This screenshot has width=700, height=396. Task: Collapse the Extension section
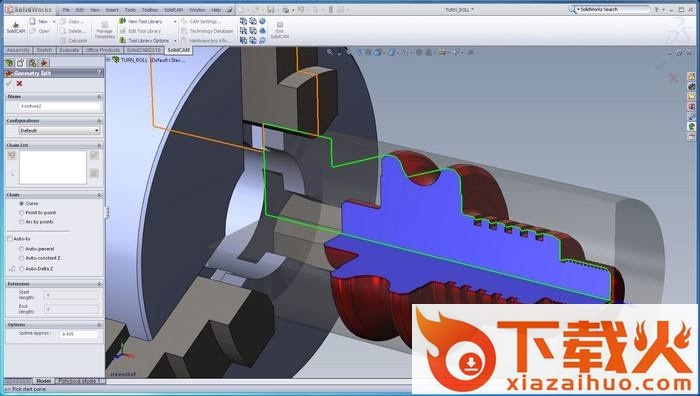tap(99, 283)
